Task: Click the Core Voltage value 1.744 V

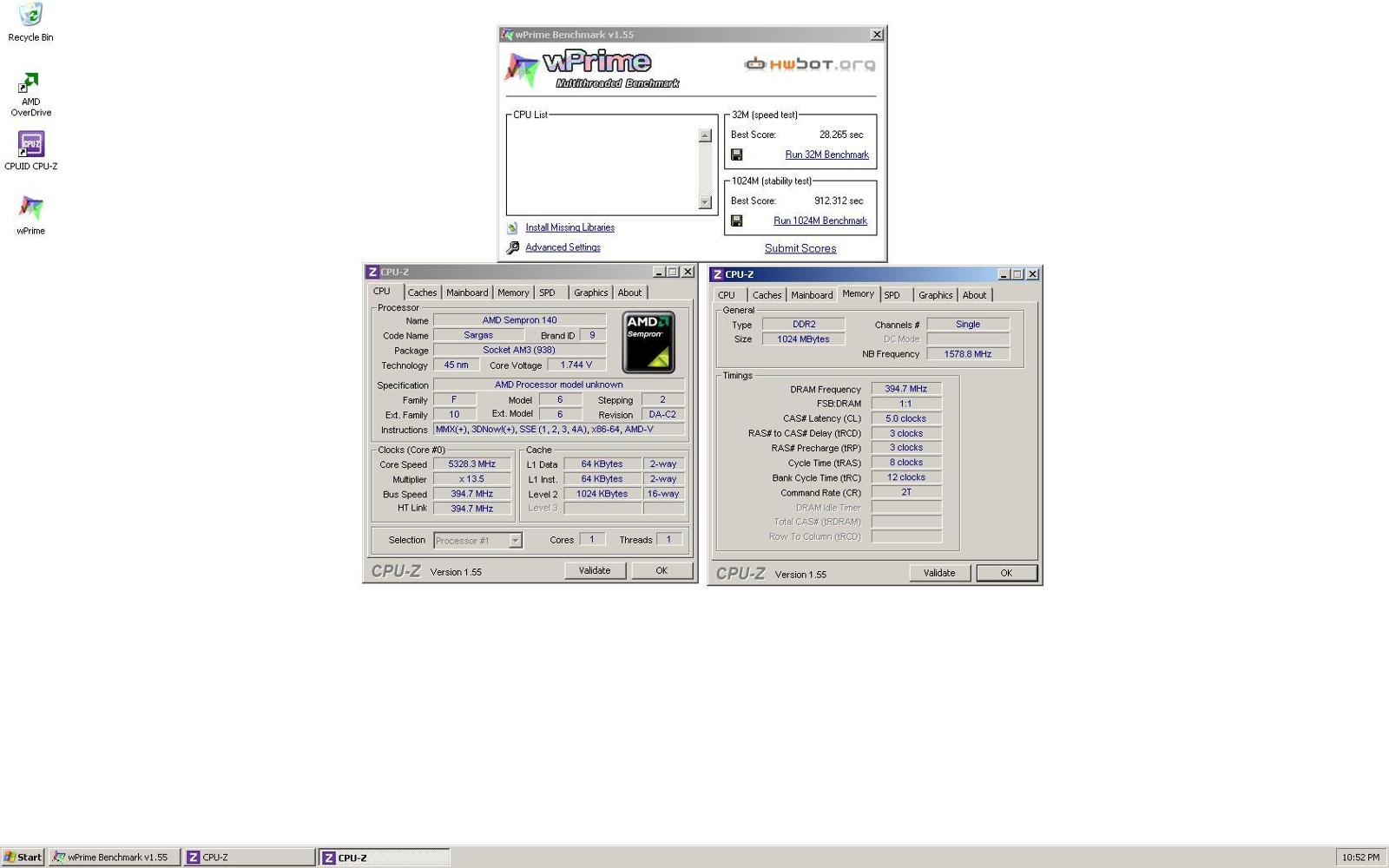Action: pos(576,365)
